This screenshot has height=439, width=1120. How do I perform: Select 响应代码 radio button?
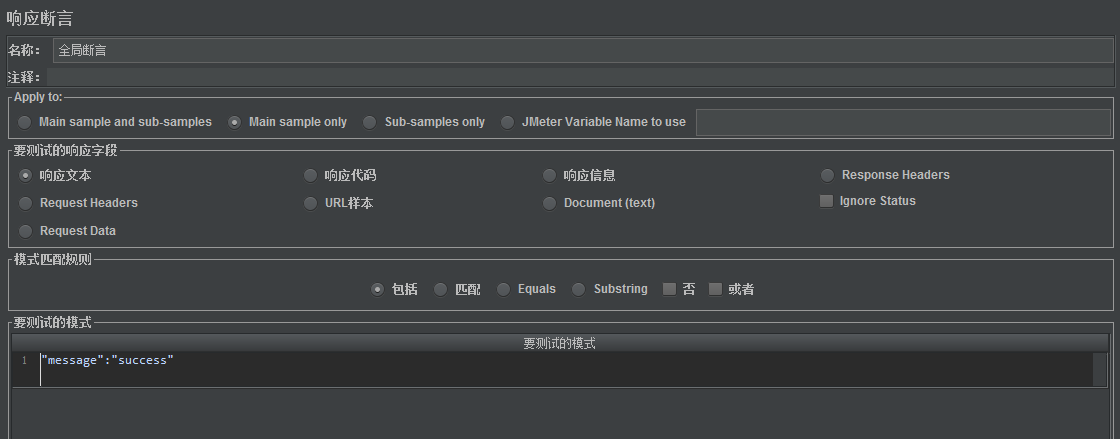pos(311,175)
